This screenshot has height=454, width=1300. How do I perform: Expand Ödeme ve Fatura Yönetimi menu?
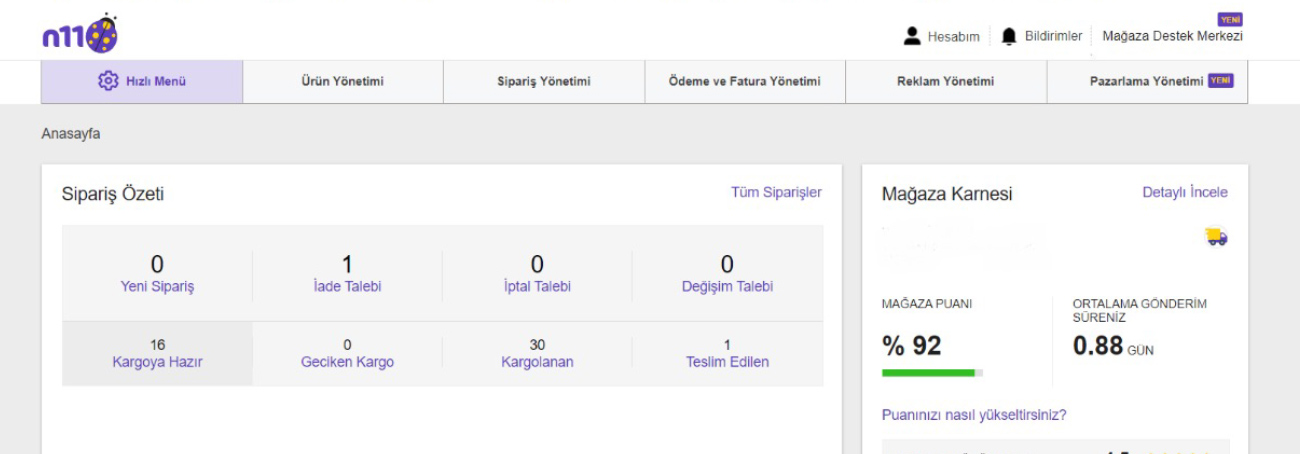pyautogui.click(x=745, y=82)
